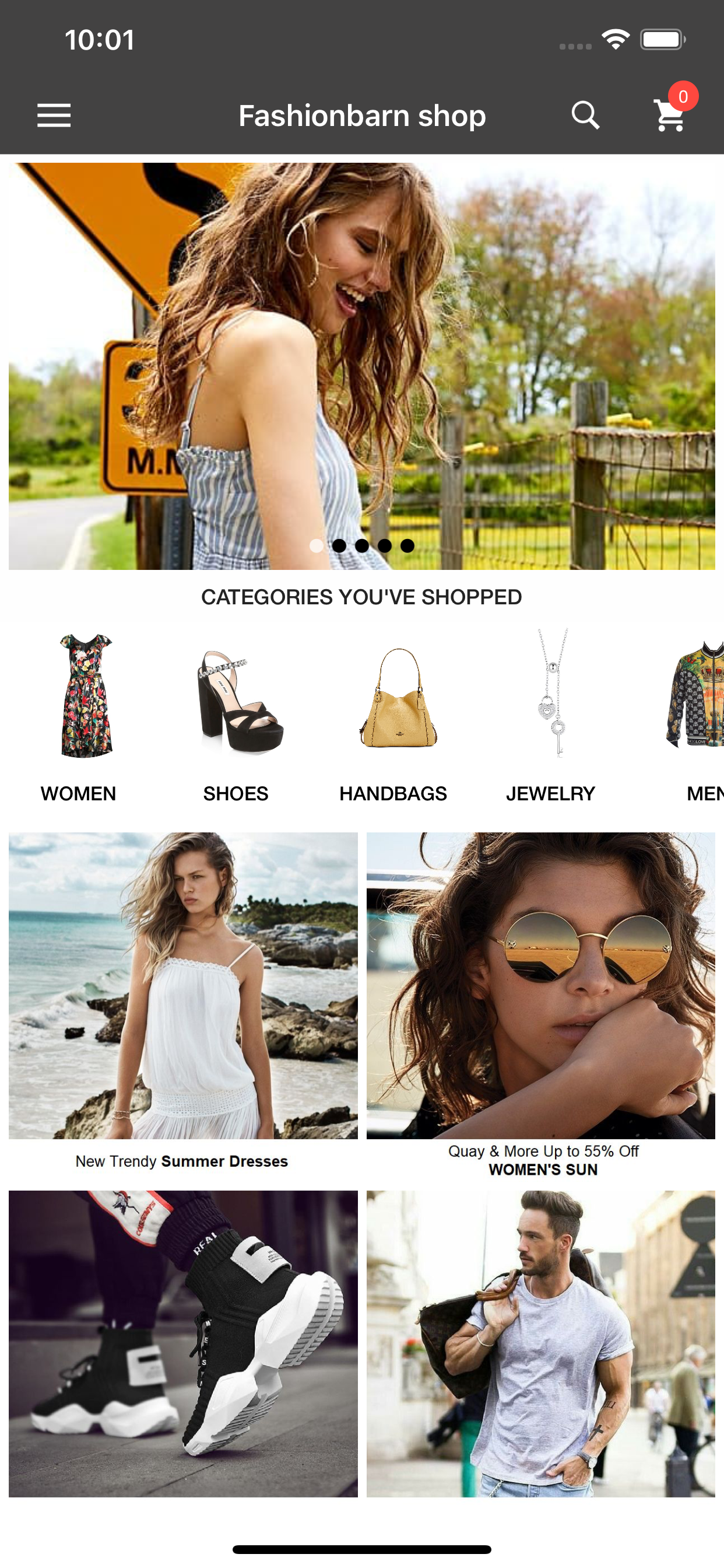The width and height of the screenshot is (724, 1568).
Task: Select the necklace Jewelry category image
Action: pyautogui.click(x=553, y=692)
